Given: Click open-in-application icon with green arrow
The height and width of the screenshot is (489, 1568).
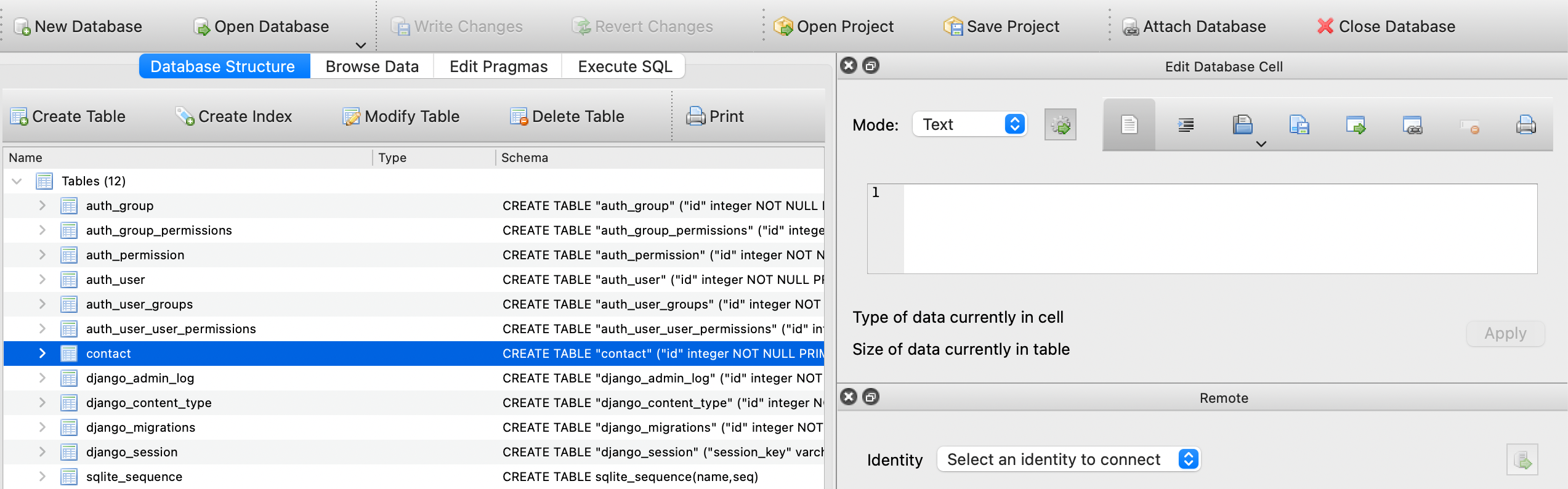Looking at the screenshot, I should (1356, 125).
